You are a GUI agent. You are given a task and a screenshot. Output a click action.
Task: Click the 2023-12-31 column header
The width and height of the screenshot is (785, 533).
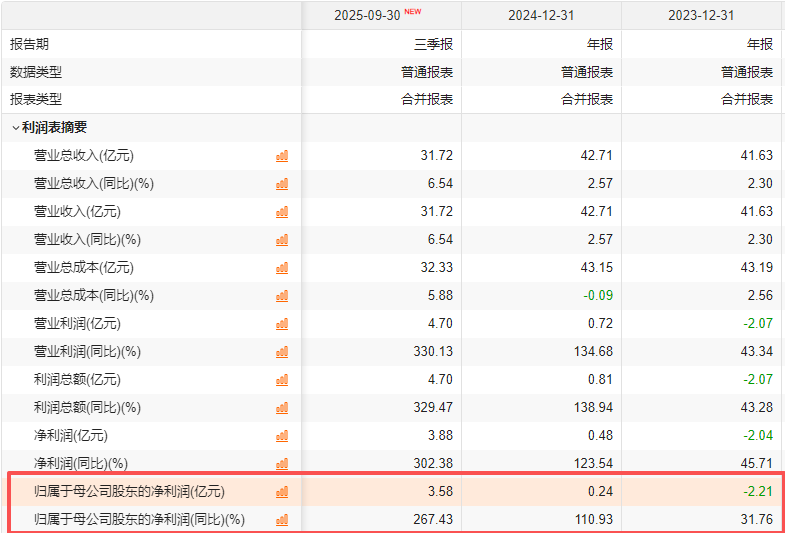pos(701,15)
